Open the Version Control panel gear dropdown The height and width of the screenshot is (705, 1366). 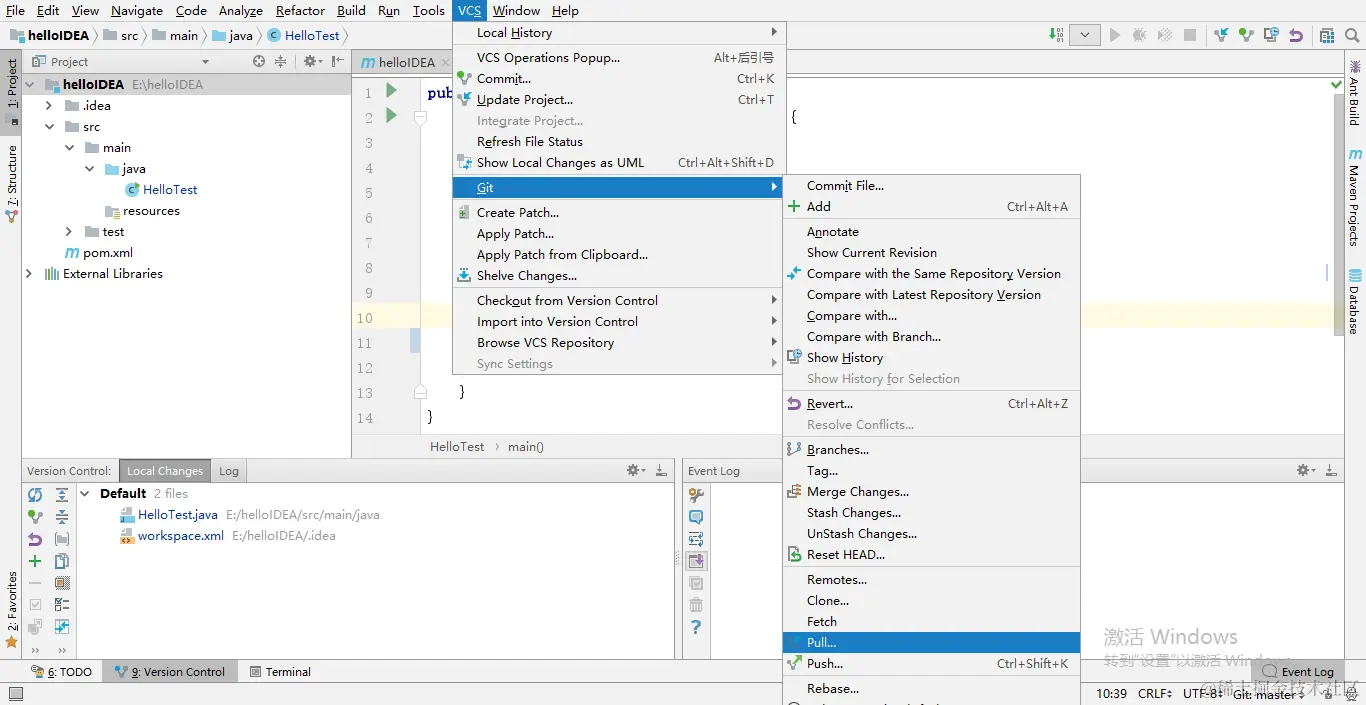[x=635, y=470]
